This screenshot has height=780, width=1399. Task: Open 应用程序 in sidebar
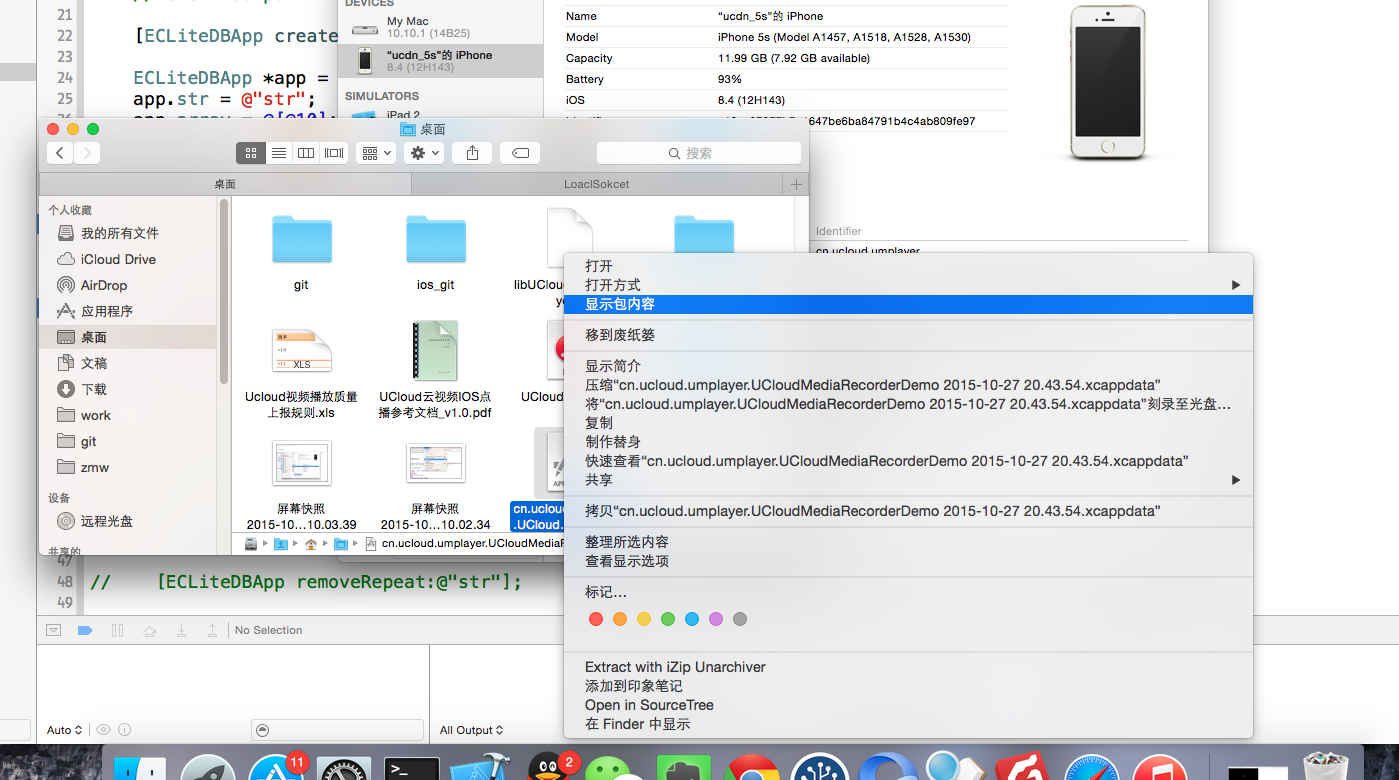[107, 311]
